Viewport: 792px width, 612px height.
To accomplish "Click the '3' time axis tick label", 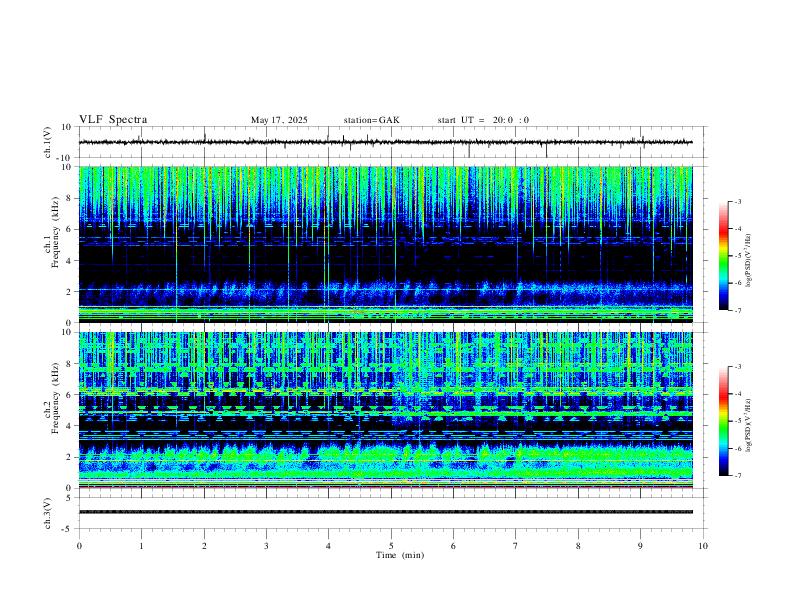I will click(266, 546).
